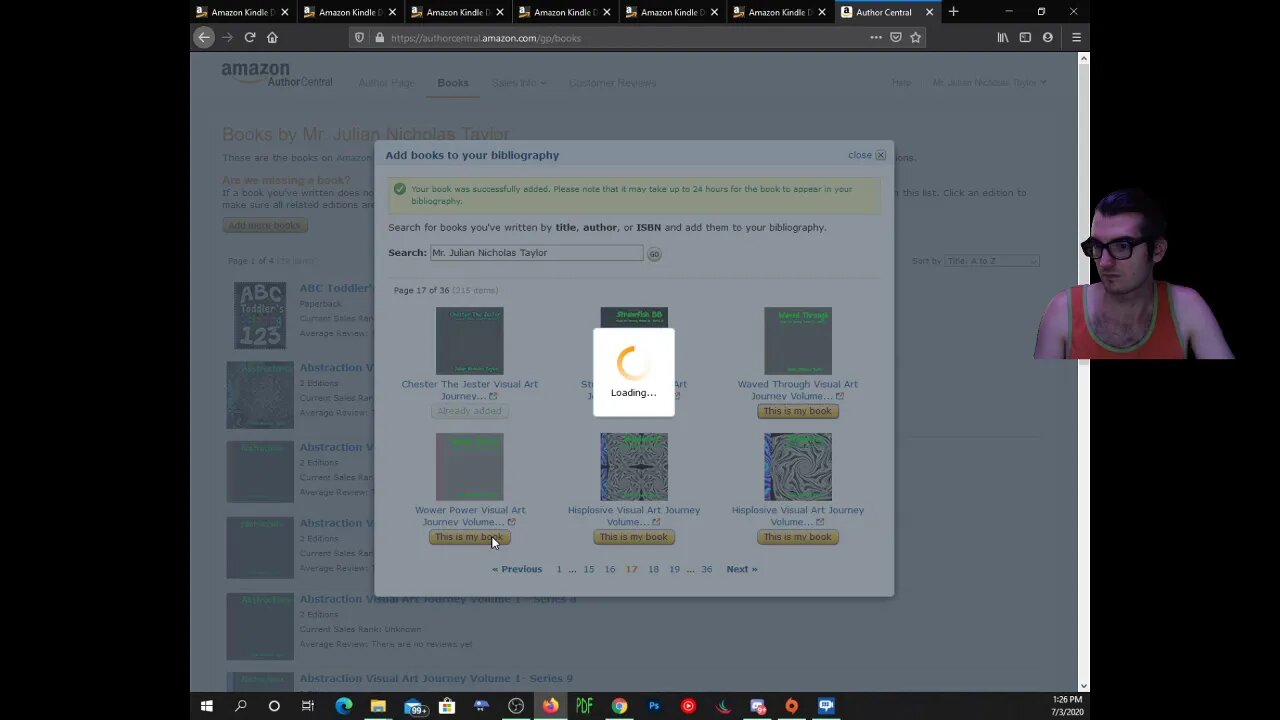Close the dialog with the X icon

click(x=880, y=155)
